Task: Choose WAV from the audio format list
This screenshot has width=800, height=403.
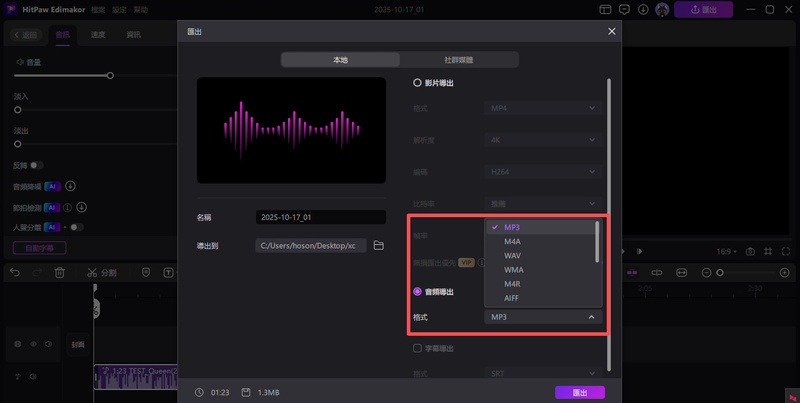Action: pos(512,256)
